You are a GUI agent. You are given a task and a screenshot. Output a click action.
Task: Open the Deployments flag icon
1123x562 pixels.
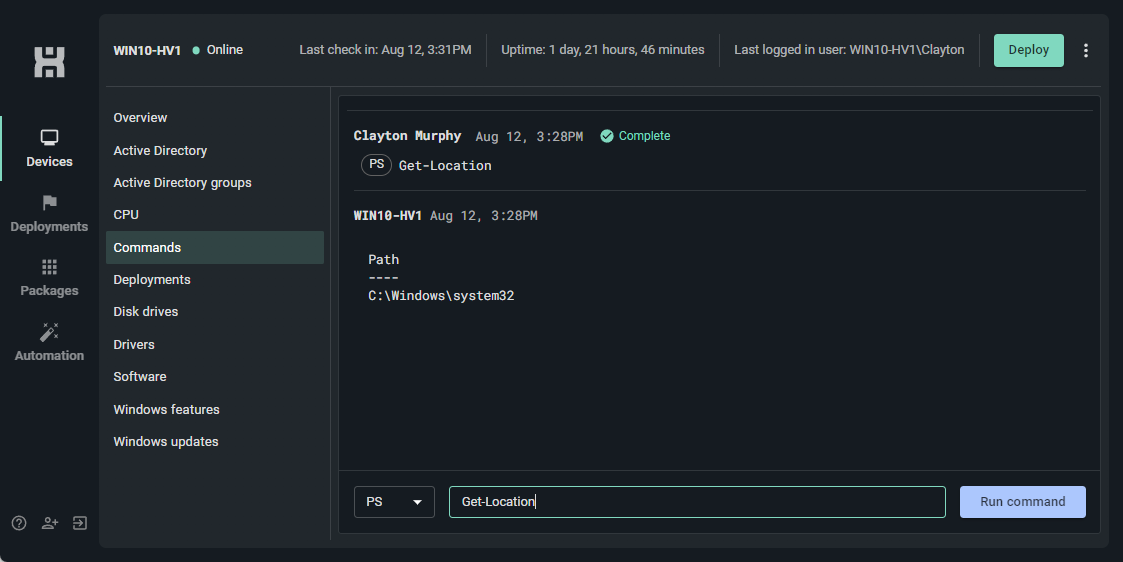(x=49, y=203)
